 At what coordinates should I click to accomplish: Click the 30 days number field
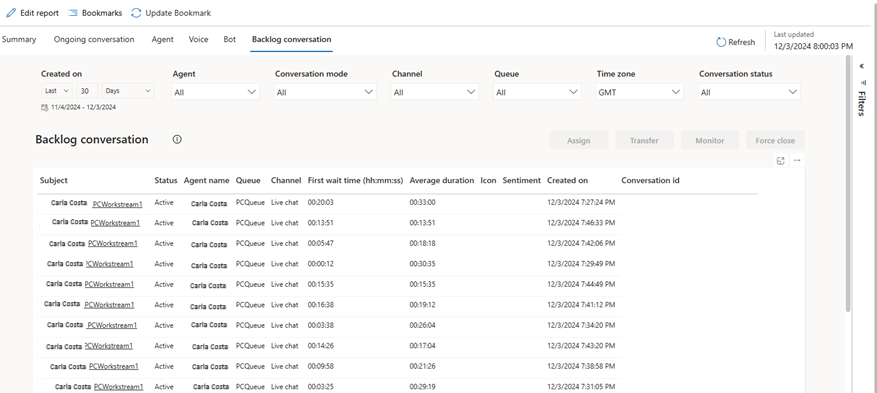pyautogui.click(x=87, y=91)
